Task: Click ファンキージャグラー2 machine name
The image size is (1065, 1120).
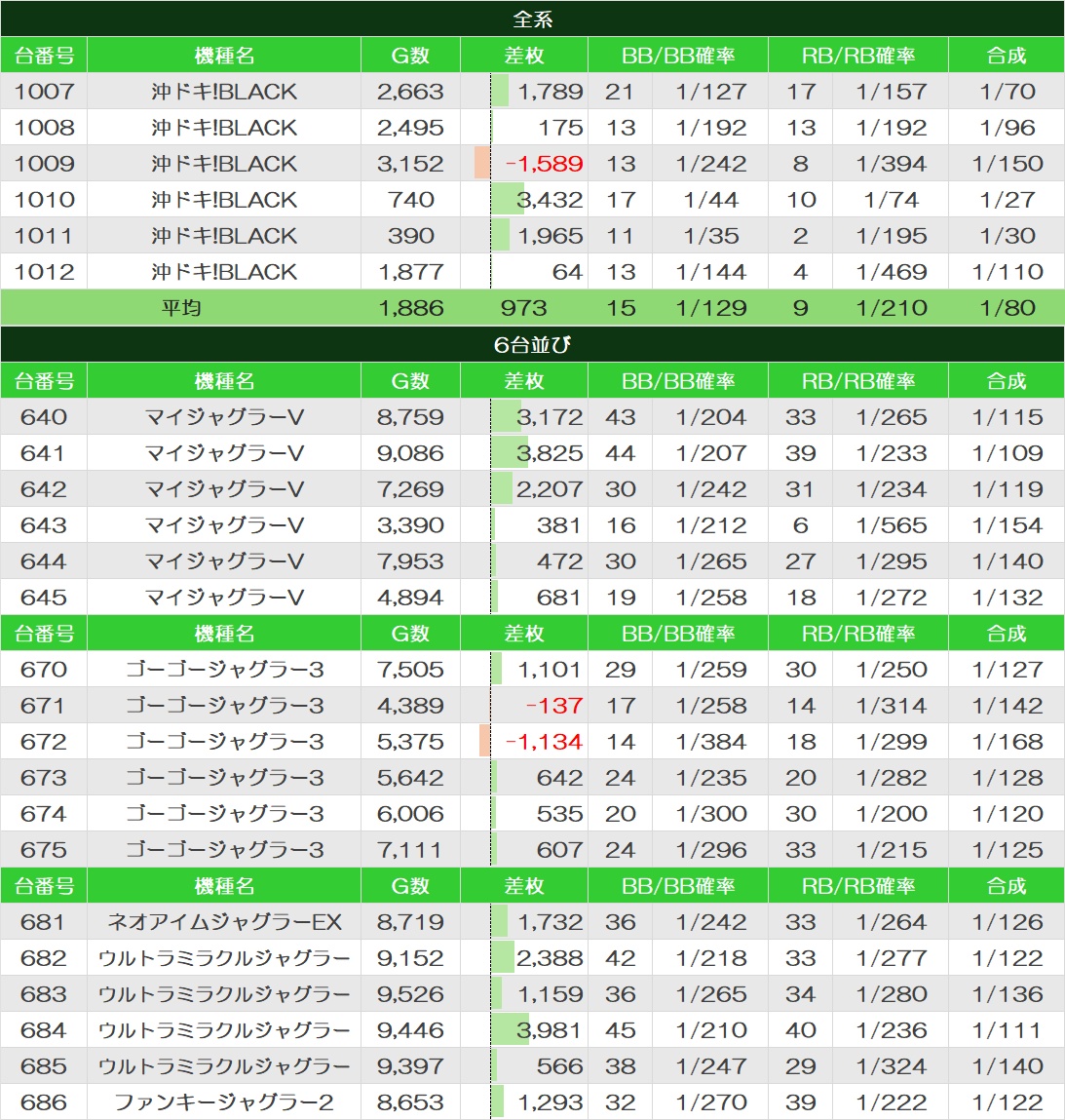Action: pyautogui.click(x=224, y=1102)
